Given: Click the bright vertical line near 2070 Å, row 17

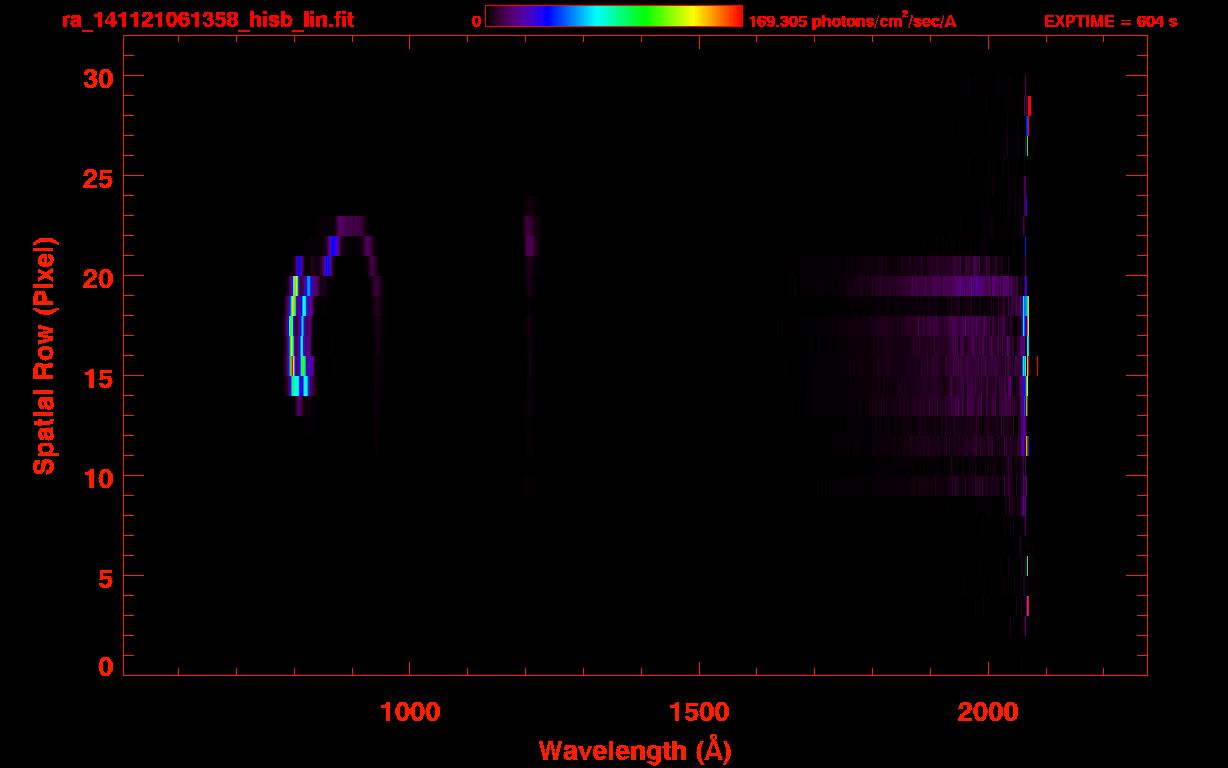Looking at the screenshot, I should click(1026, 336).
